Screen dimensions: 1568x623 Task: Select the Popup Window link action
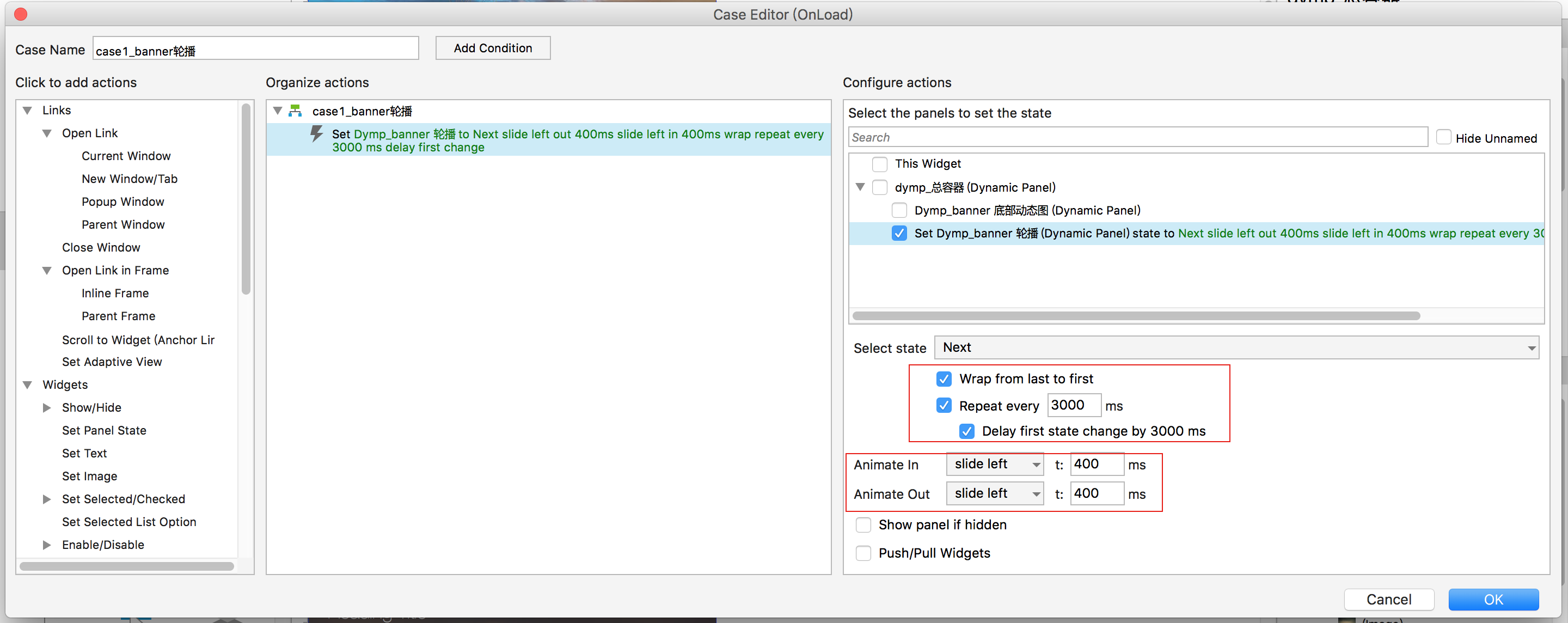[x=123, y=201]
